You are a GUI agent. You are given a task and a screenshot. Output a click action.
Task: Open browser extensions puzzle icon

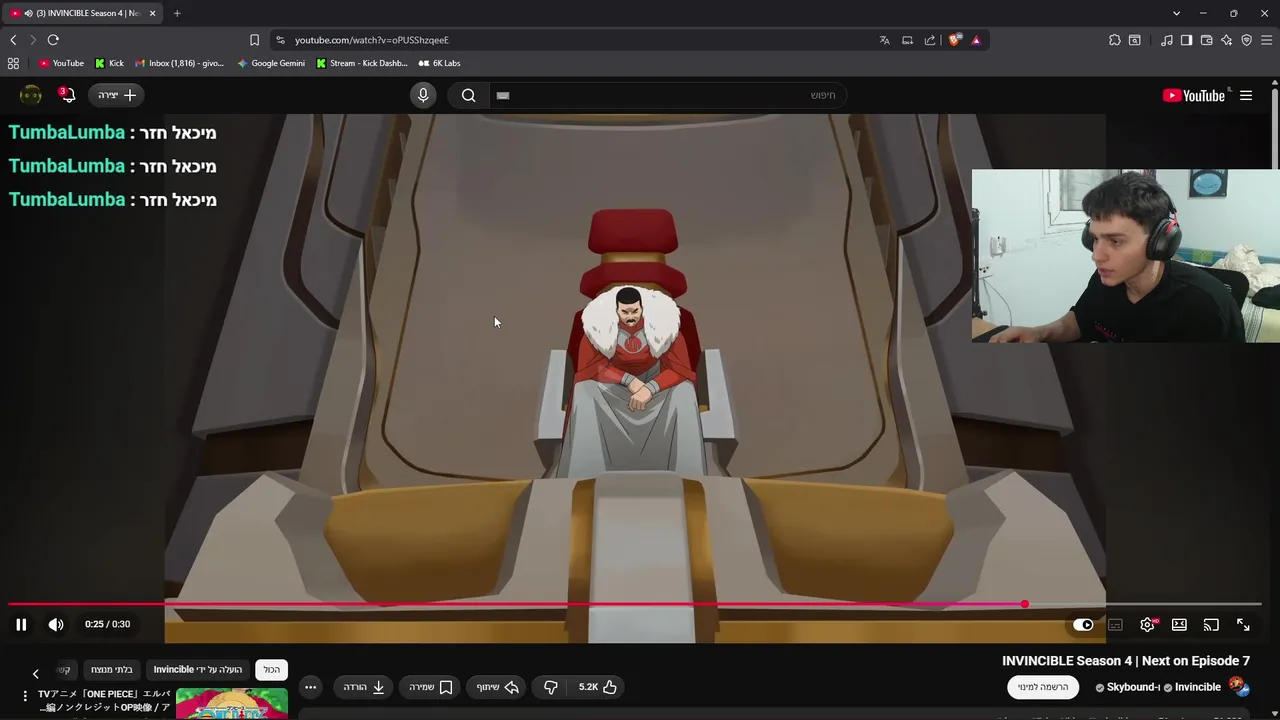click(x=1115, y=40)
